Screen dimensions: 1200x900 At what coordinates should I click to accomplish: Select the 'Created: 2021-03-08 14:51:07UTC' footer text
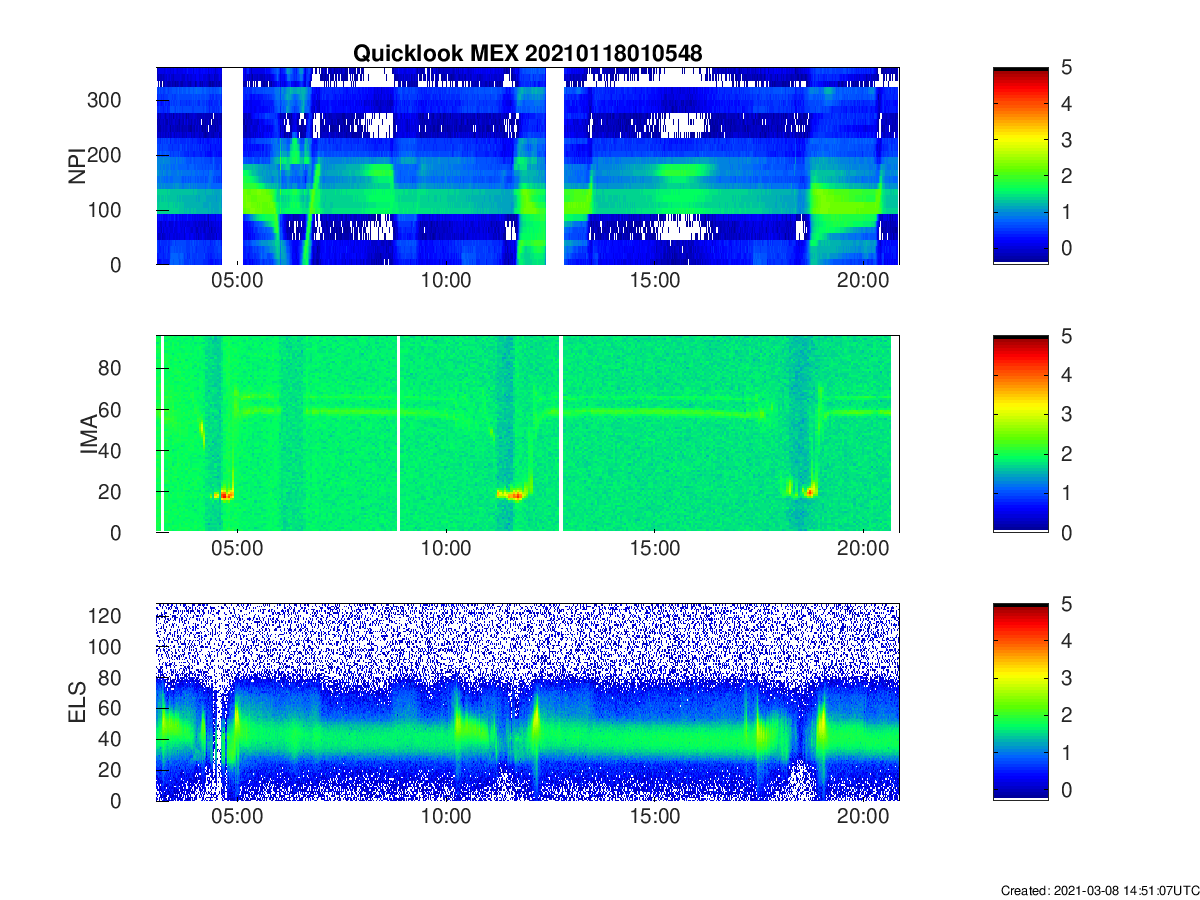click(x=1099, y=890)
